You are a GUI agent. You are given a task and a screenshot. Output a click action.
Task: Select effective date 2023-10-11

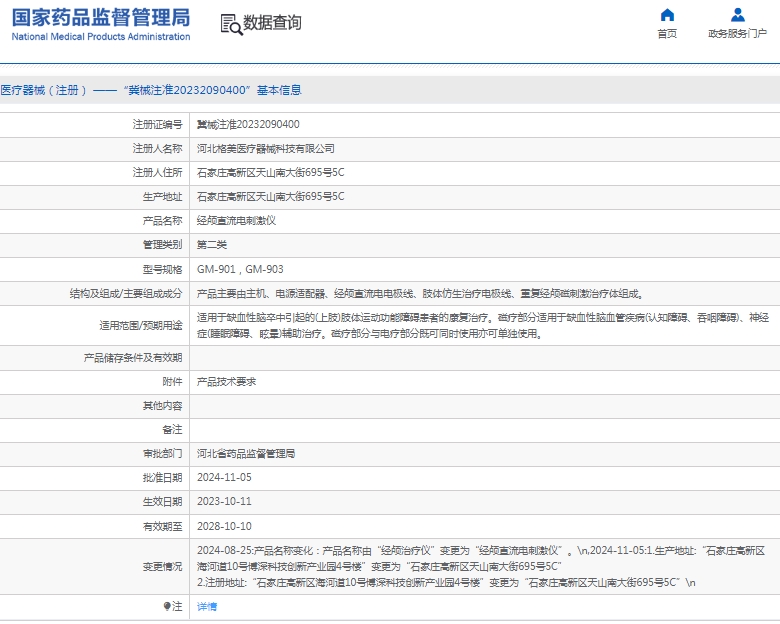[224, 502]
